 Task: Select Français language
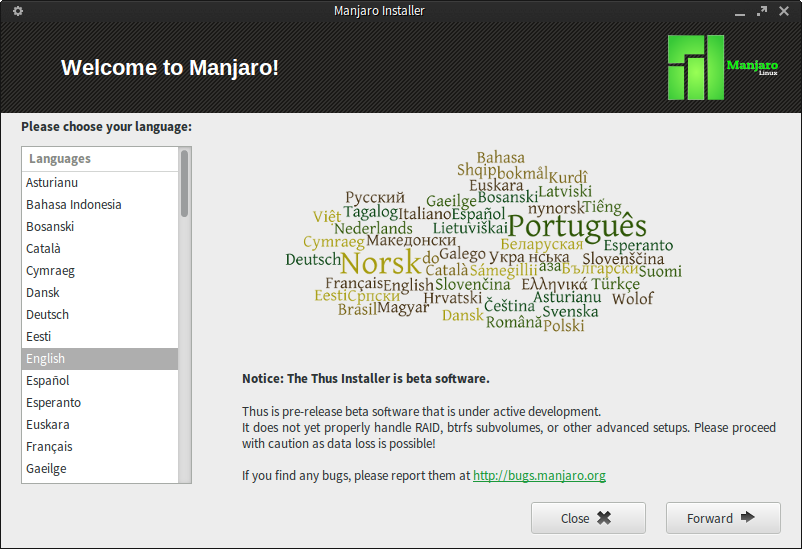tap(100, 447)
